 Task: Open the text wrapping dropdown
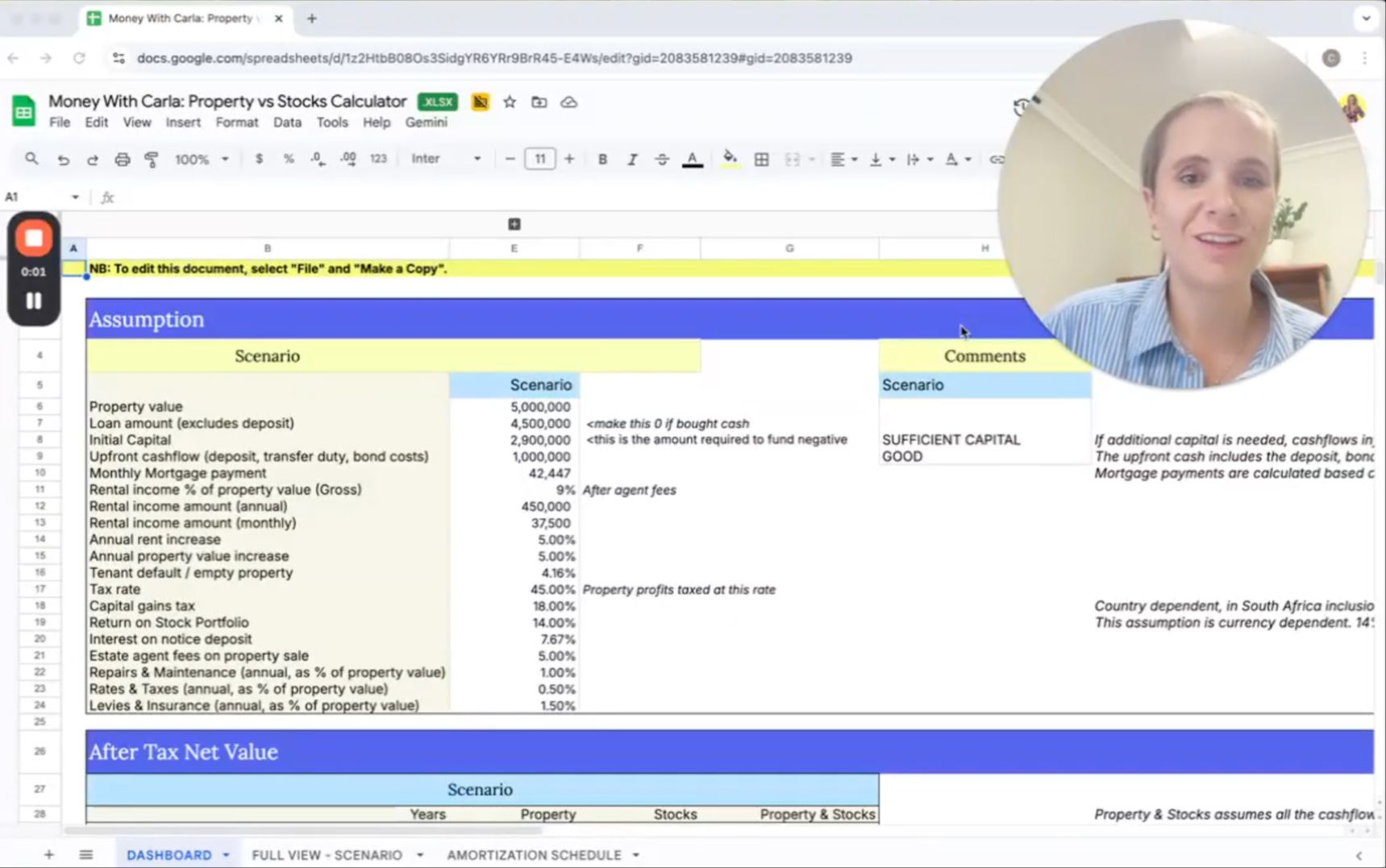point(919,160)
